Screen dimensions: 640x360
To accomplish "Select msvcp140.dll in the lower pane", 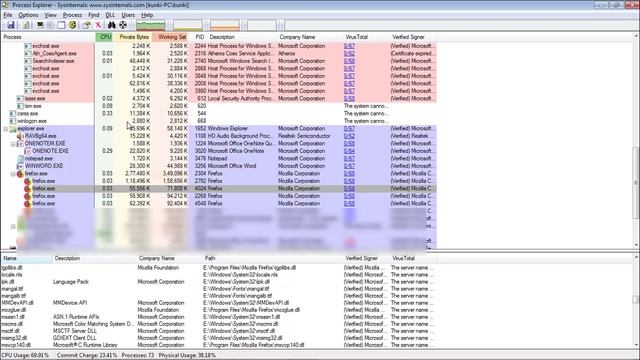I will click(x=218, y=345).
